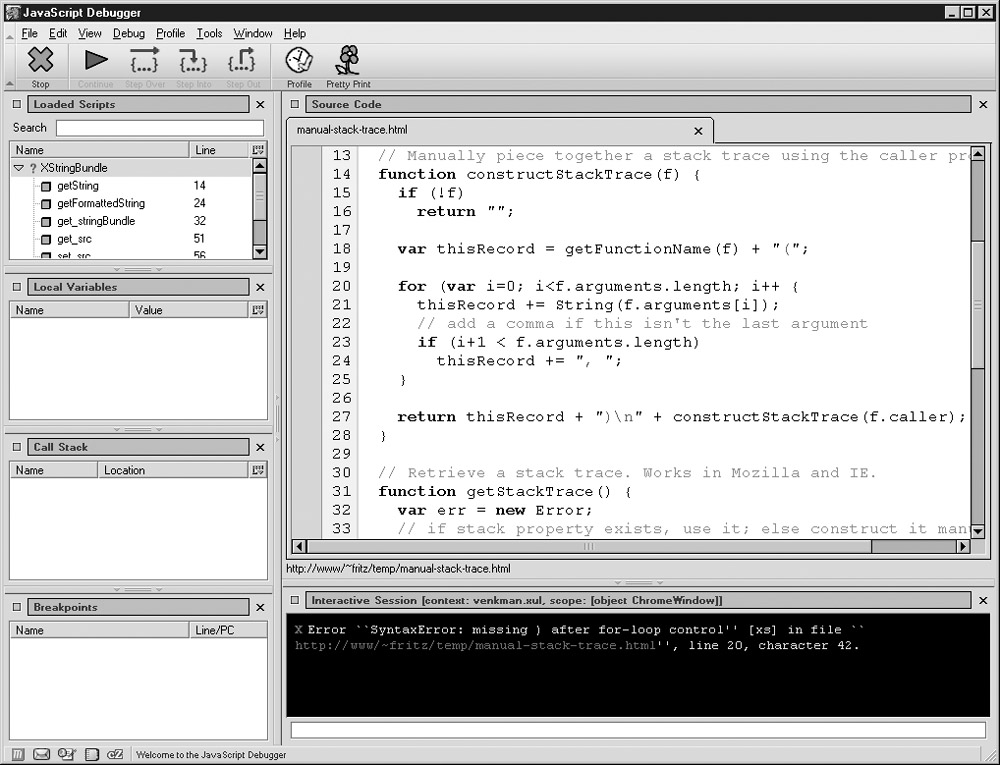Click the Search field in Loaded Scripts

point(160,128)
